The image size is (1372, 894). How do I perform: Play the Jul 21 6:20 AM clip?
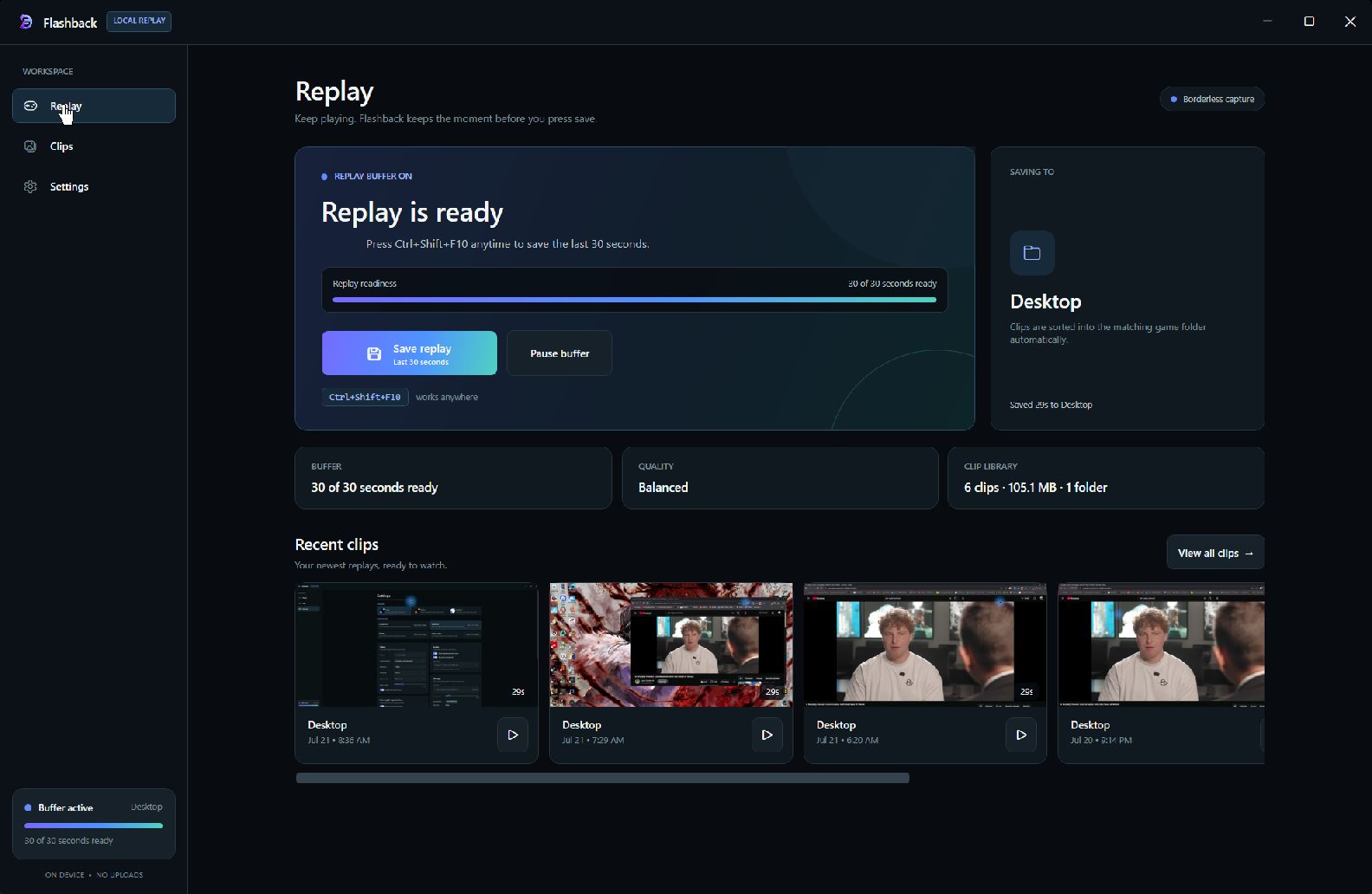[1021, 735]
